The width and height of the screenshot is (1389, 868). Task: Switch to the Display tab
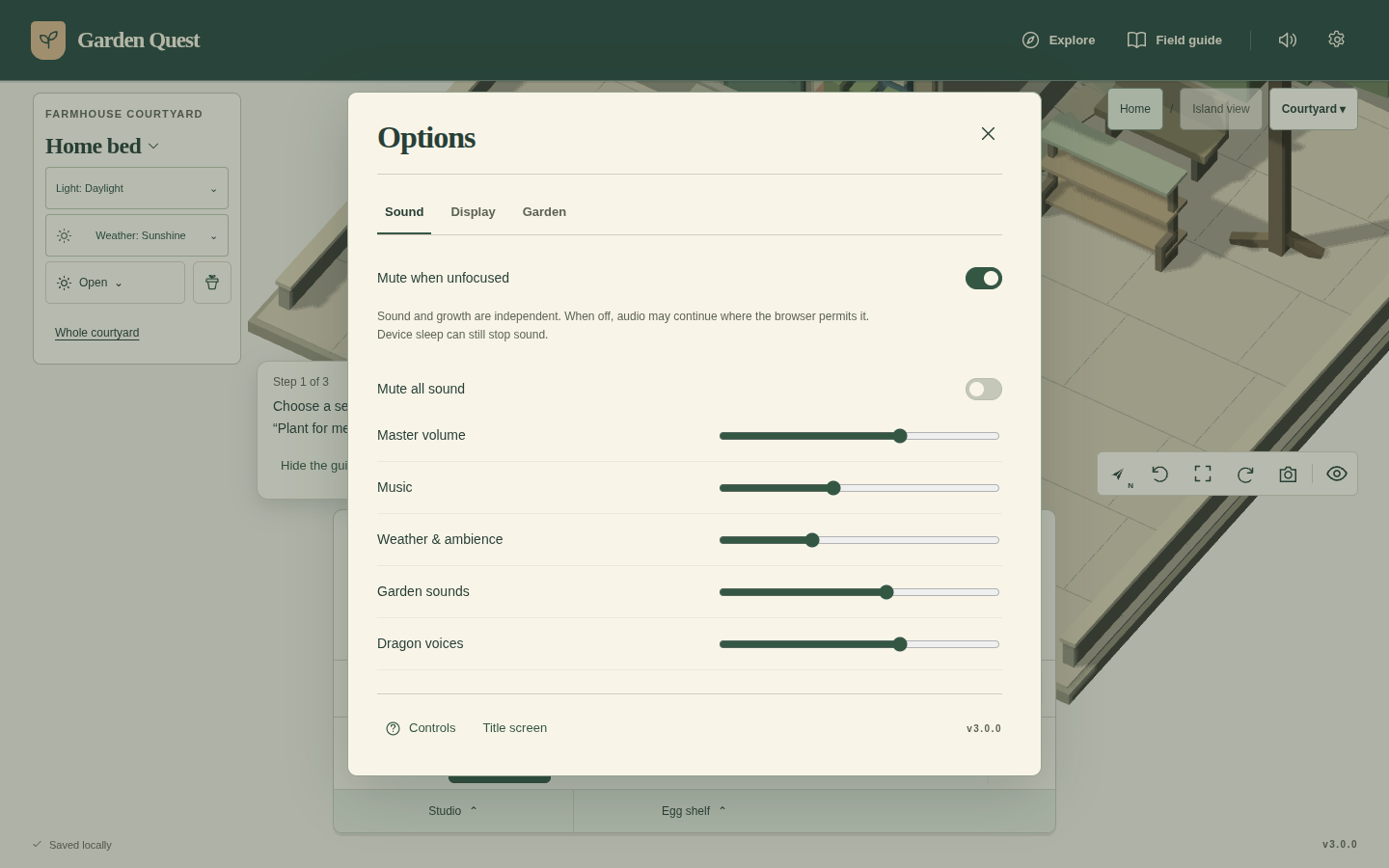point(473,212)
